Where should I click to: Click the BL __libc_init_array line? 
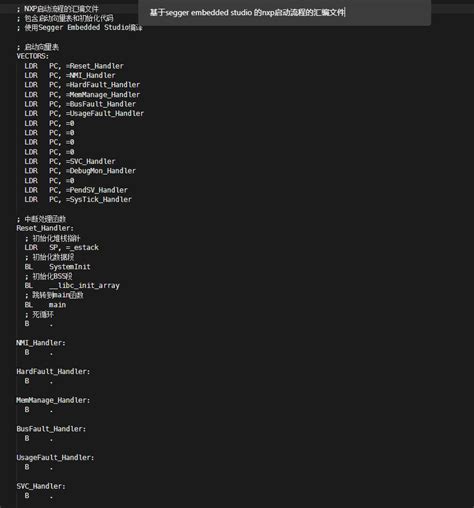tap(72, 285)
